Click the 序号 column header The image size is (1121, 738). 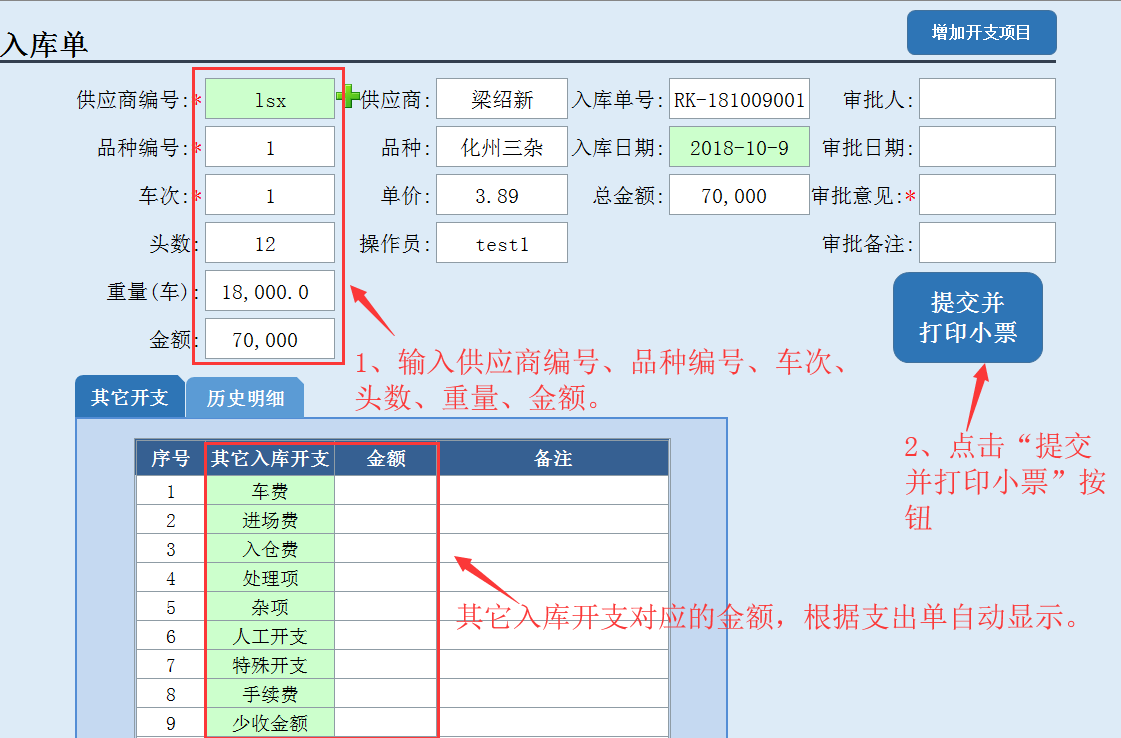170,458
